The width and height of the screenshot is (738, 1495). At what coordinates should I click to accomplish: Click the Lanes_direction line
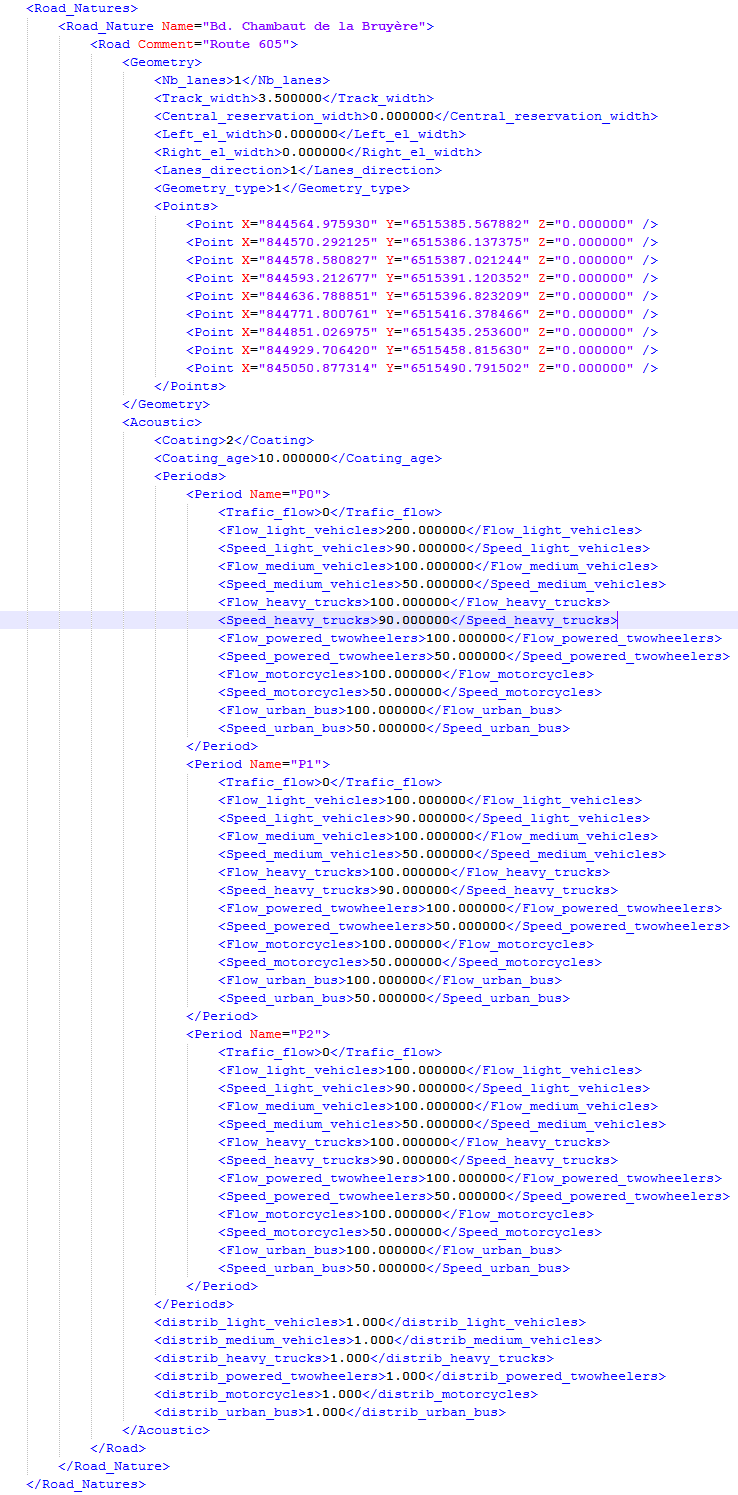pos(298,170)
